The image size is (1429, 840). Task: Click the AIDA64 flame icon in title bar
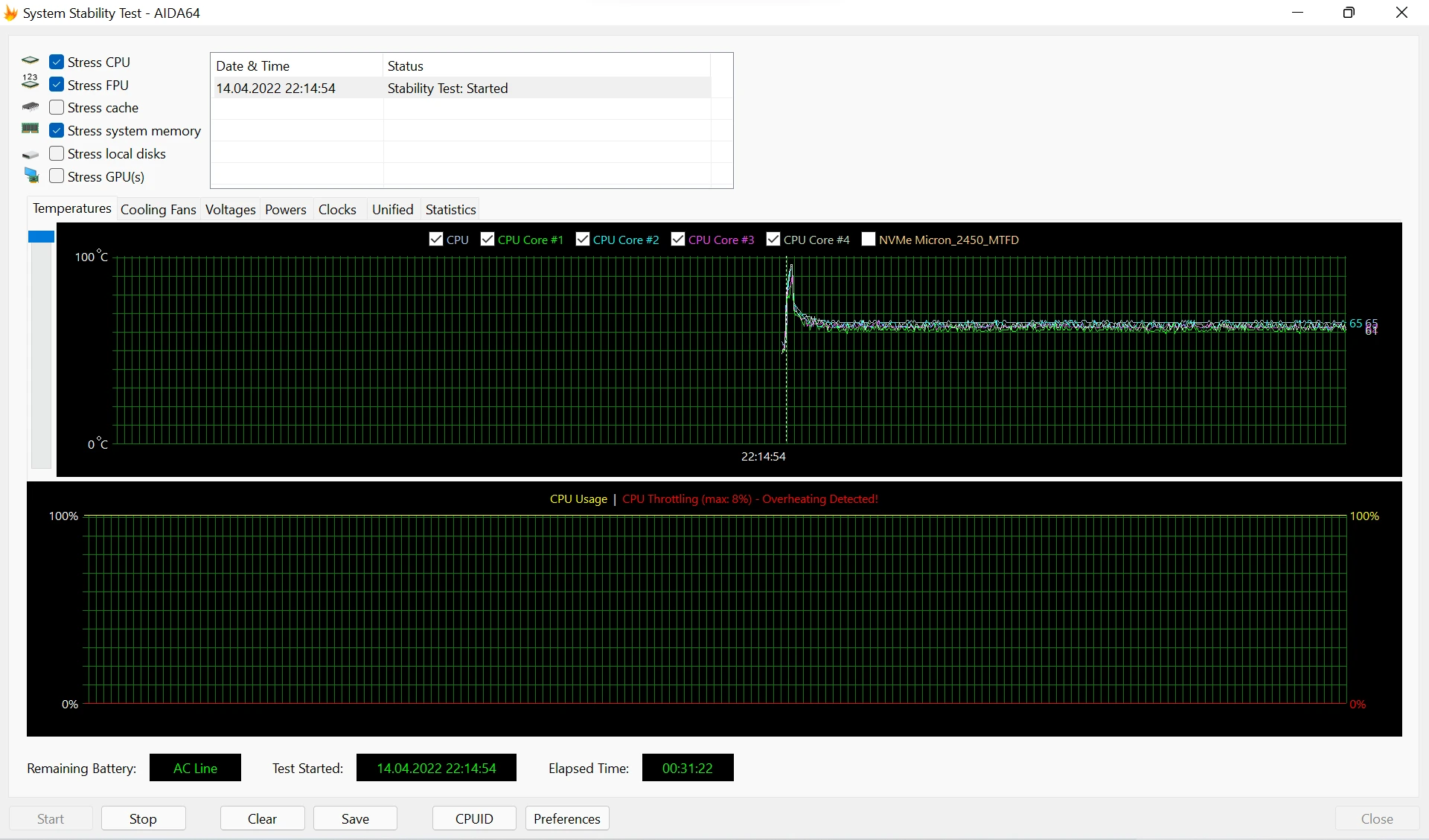pos(11,13)
